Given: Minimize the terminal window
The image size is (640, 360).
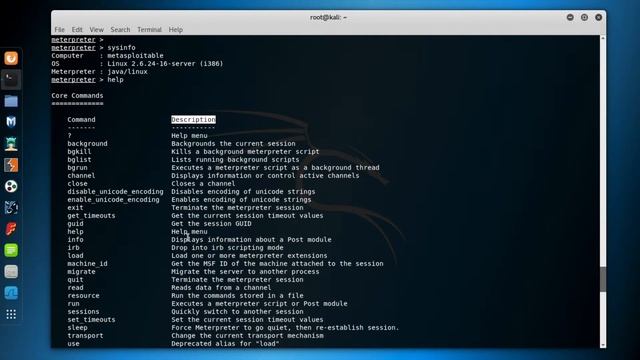Looking at the screenshot, I should point(570,17).
